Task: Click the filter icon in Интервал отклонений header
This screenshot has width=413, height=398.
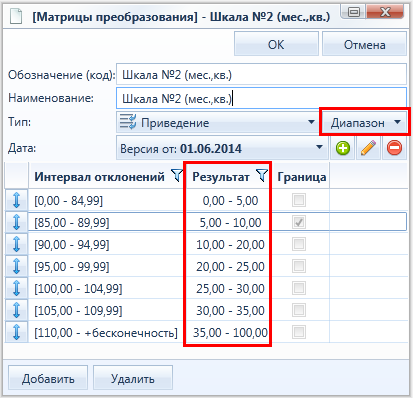Action: click(177, 176)
